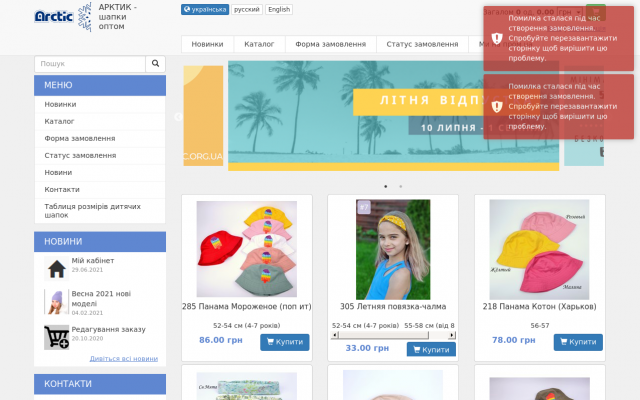The width and height of the screenshot is (640, 400).
Task: Select first carousel indicator dot
Action: pyautogui.click(x=386, y=187)
